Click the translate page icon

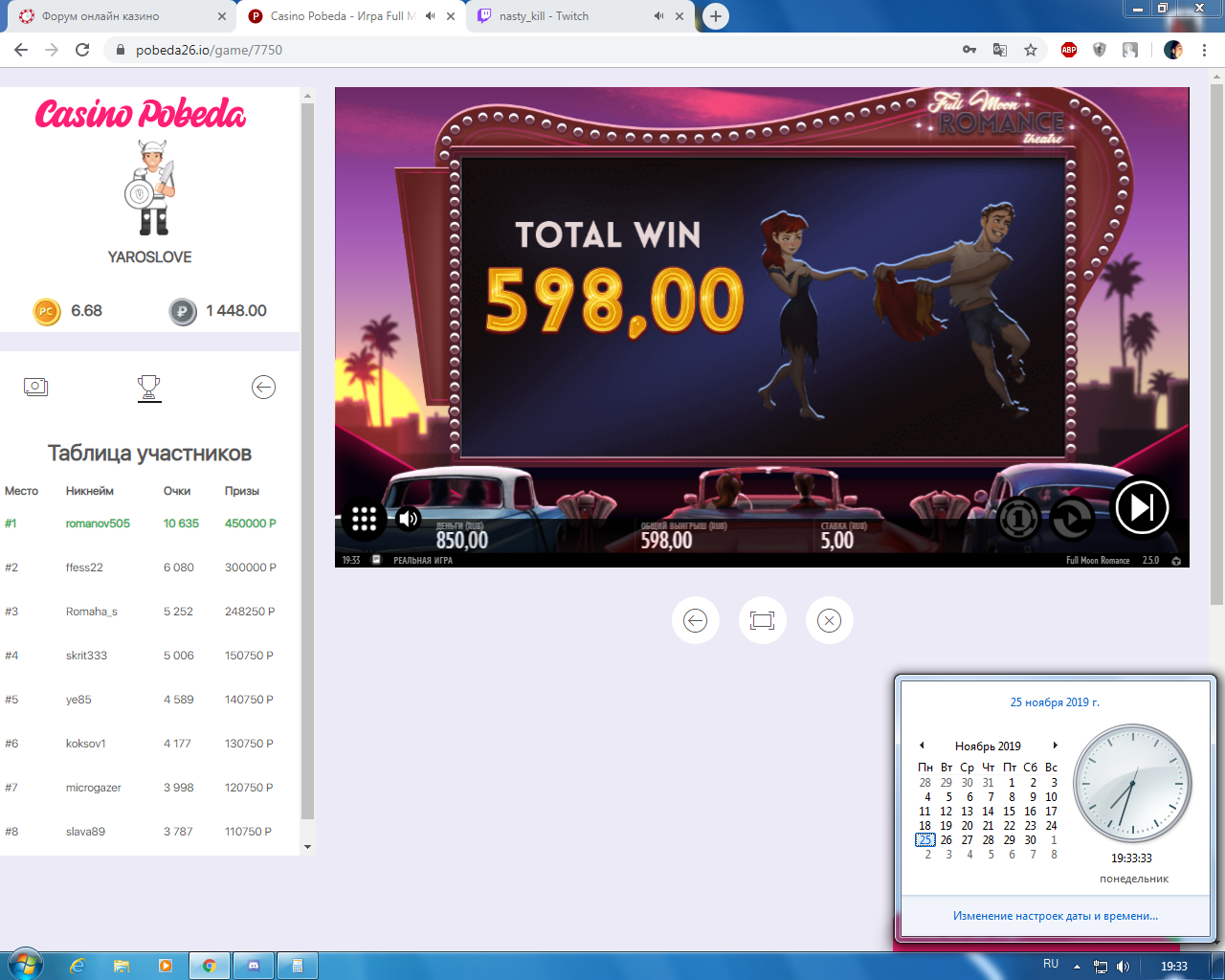pyautogui.click(x=1000, y=50)
